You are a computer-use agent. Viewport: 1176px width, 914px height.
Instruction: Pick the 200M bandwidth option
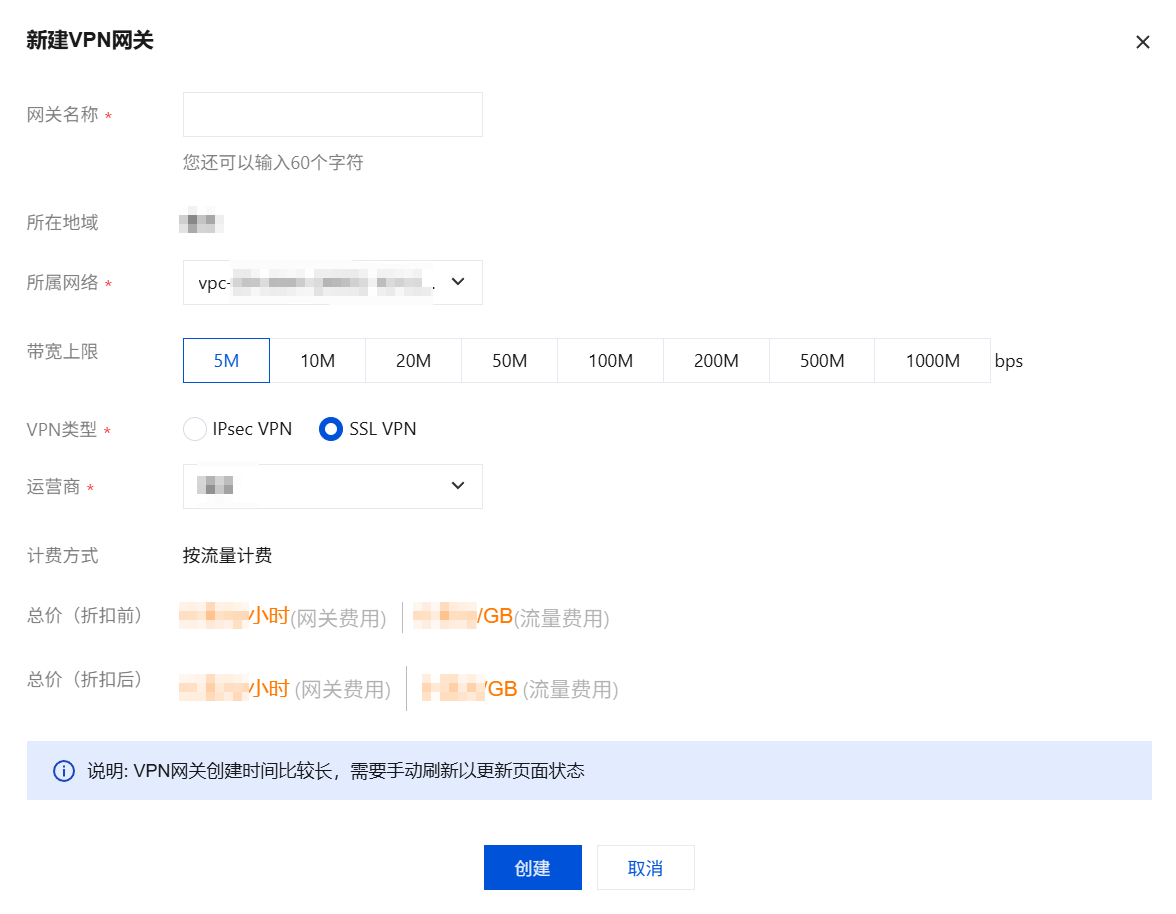[716, 361]
